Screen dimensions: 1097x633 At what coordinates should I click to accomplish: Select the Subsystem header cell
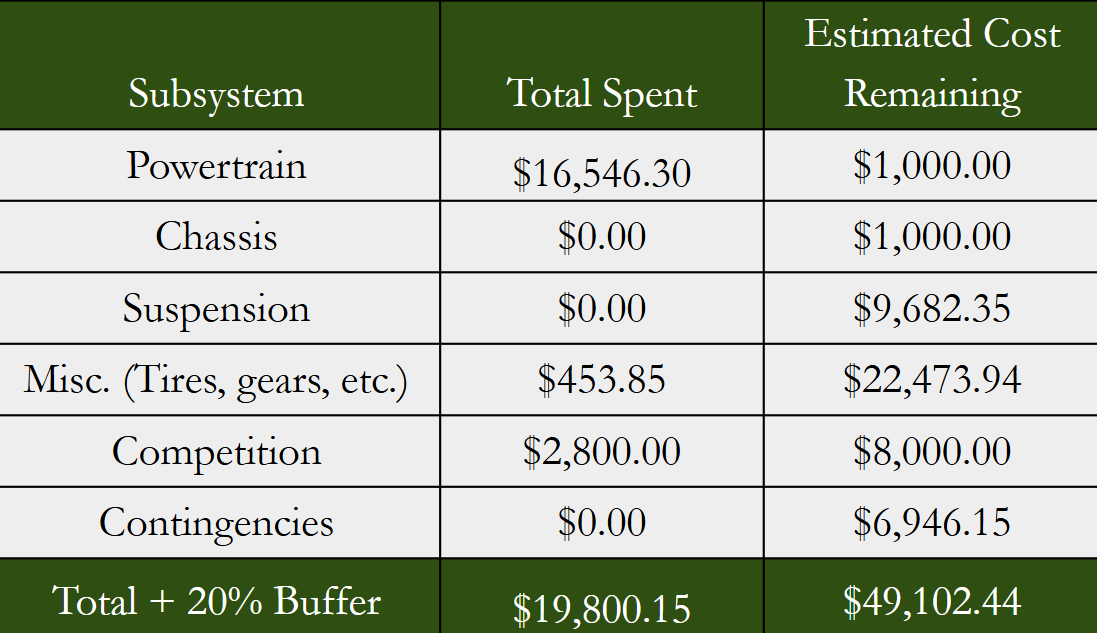pos(220,65)
